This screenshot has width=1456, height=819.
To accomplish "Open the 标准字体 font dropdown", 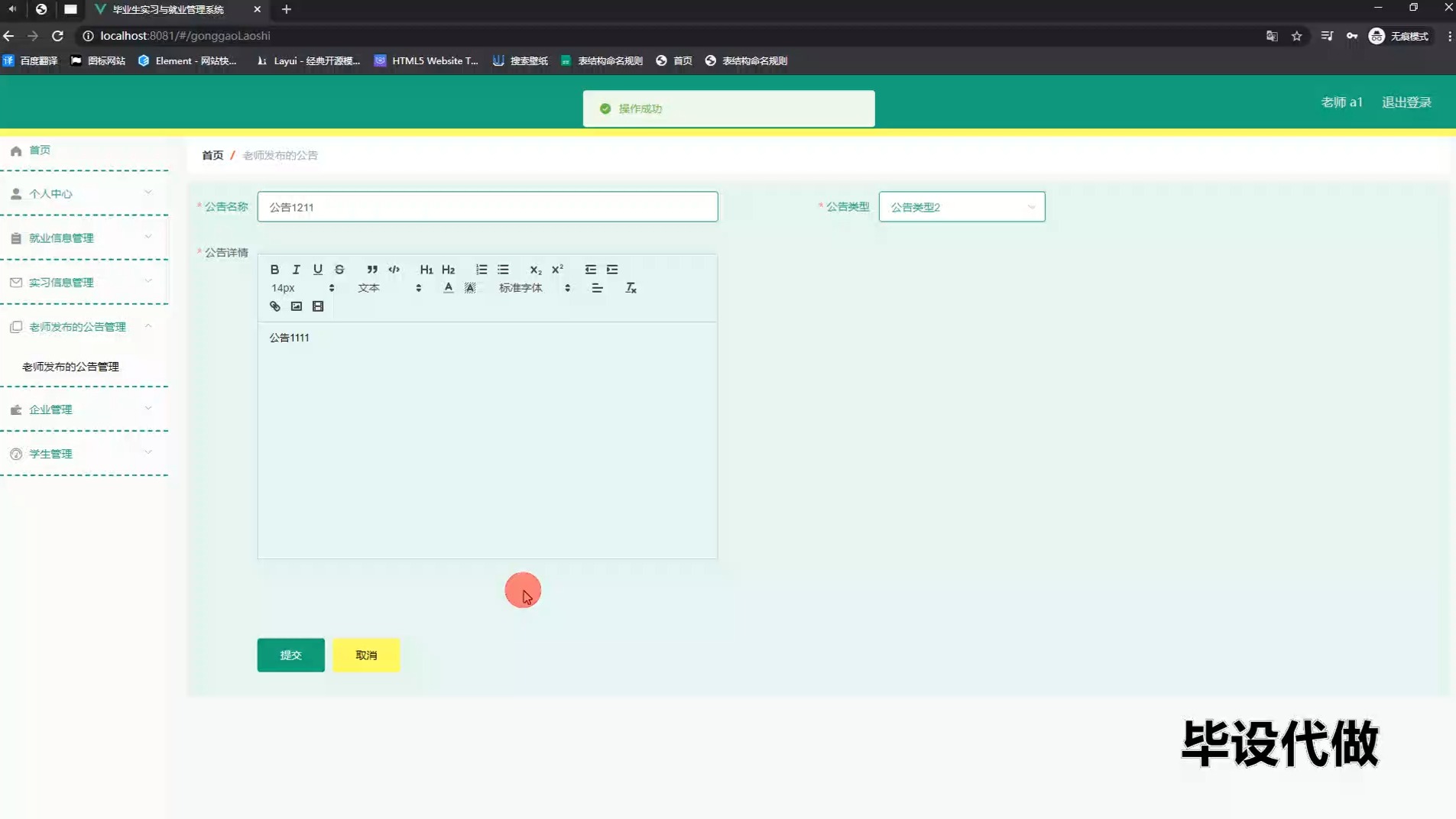I will coord(534,288).
